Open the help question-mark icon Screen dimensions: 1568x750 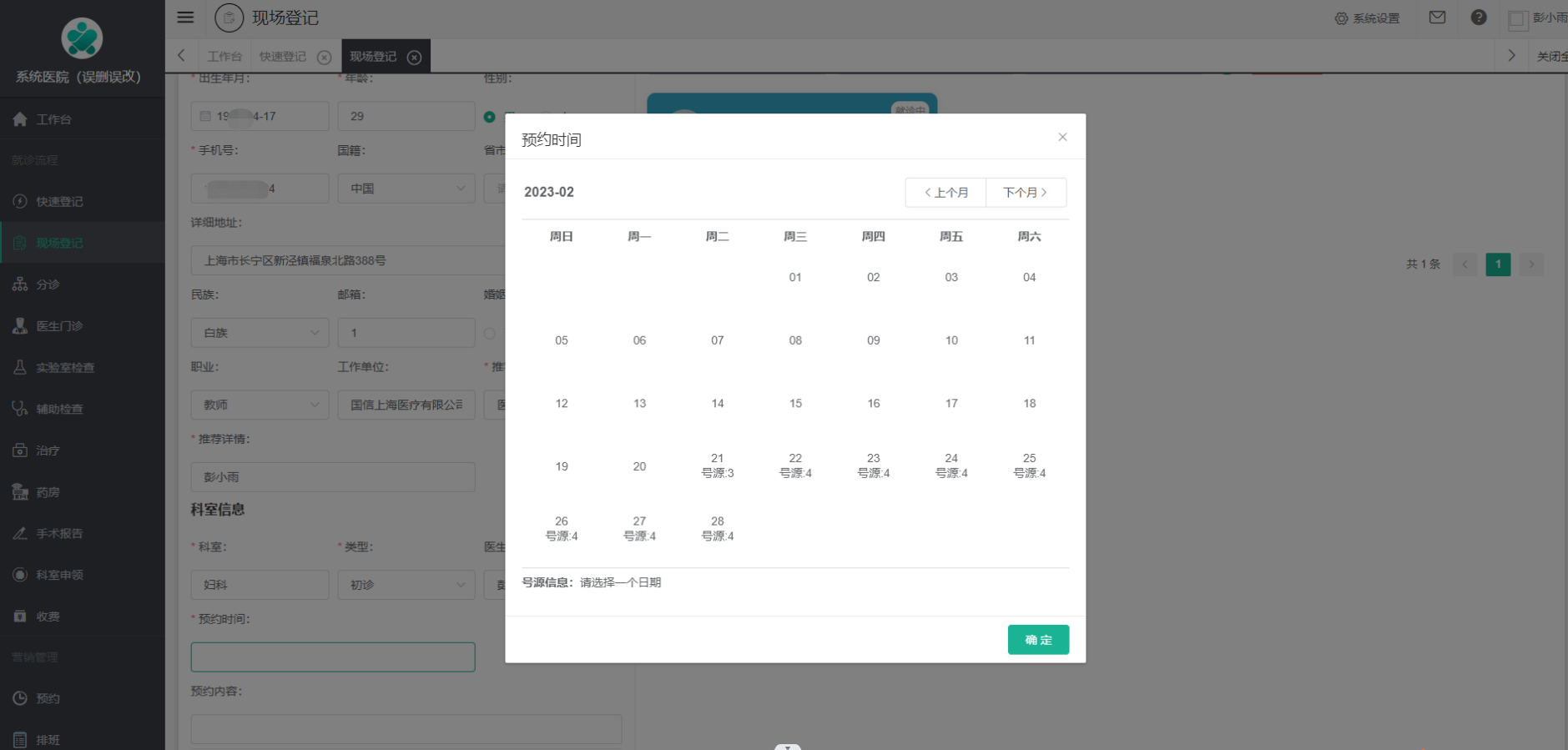tap(1479, 18)
